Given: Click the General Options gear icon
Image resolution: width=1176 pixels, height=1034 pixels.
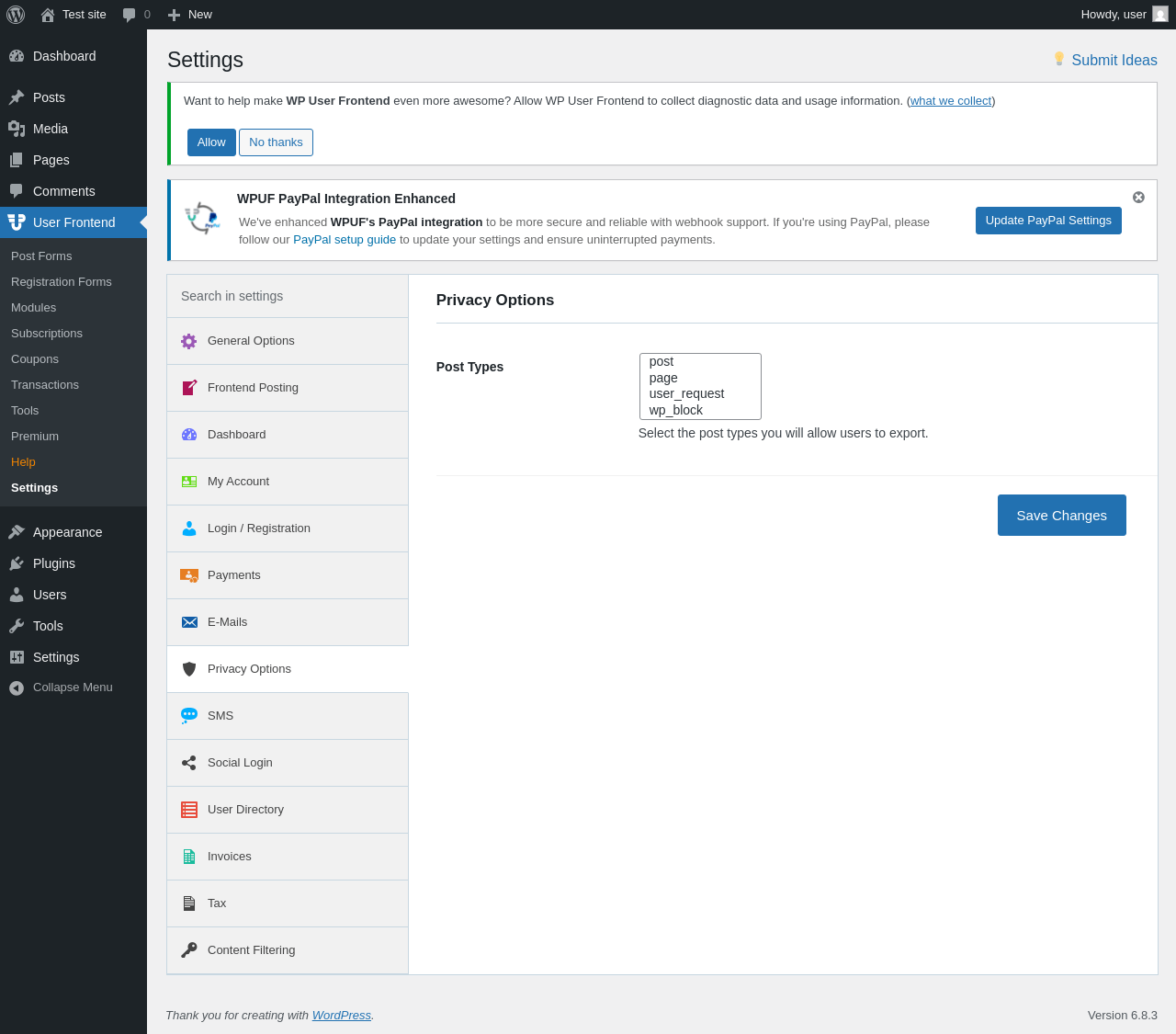Looking at the screenshot, I should [189, 341].
